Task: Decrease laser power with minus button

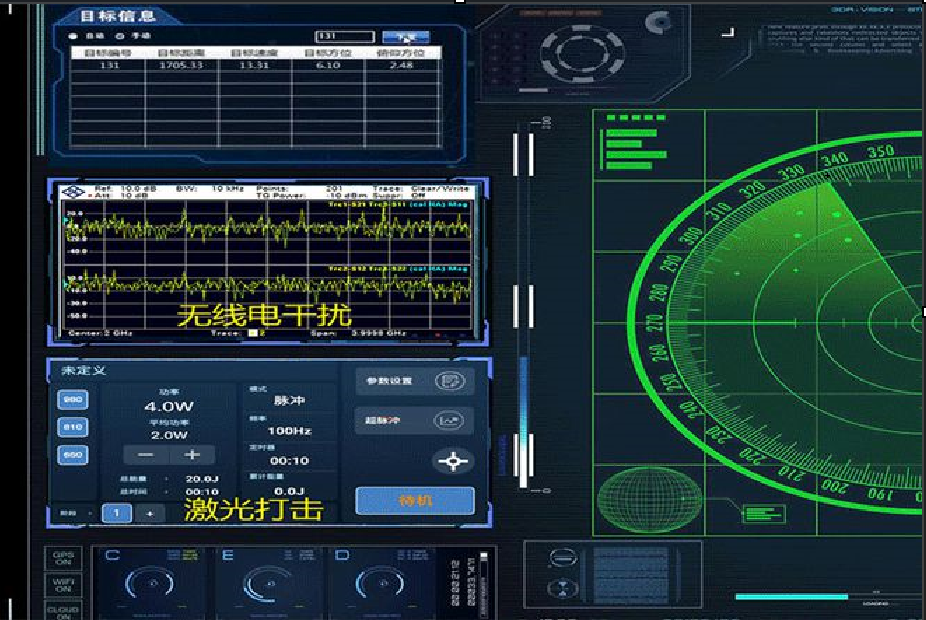Action: tap(146, 455)
